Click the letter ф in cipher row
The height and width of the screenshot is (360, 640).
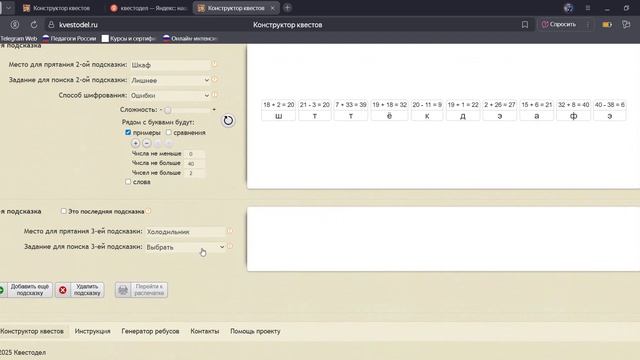pos(573,116)
